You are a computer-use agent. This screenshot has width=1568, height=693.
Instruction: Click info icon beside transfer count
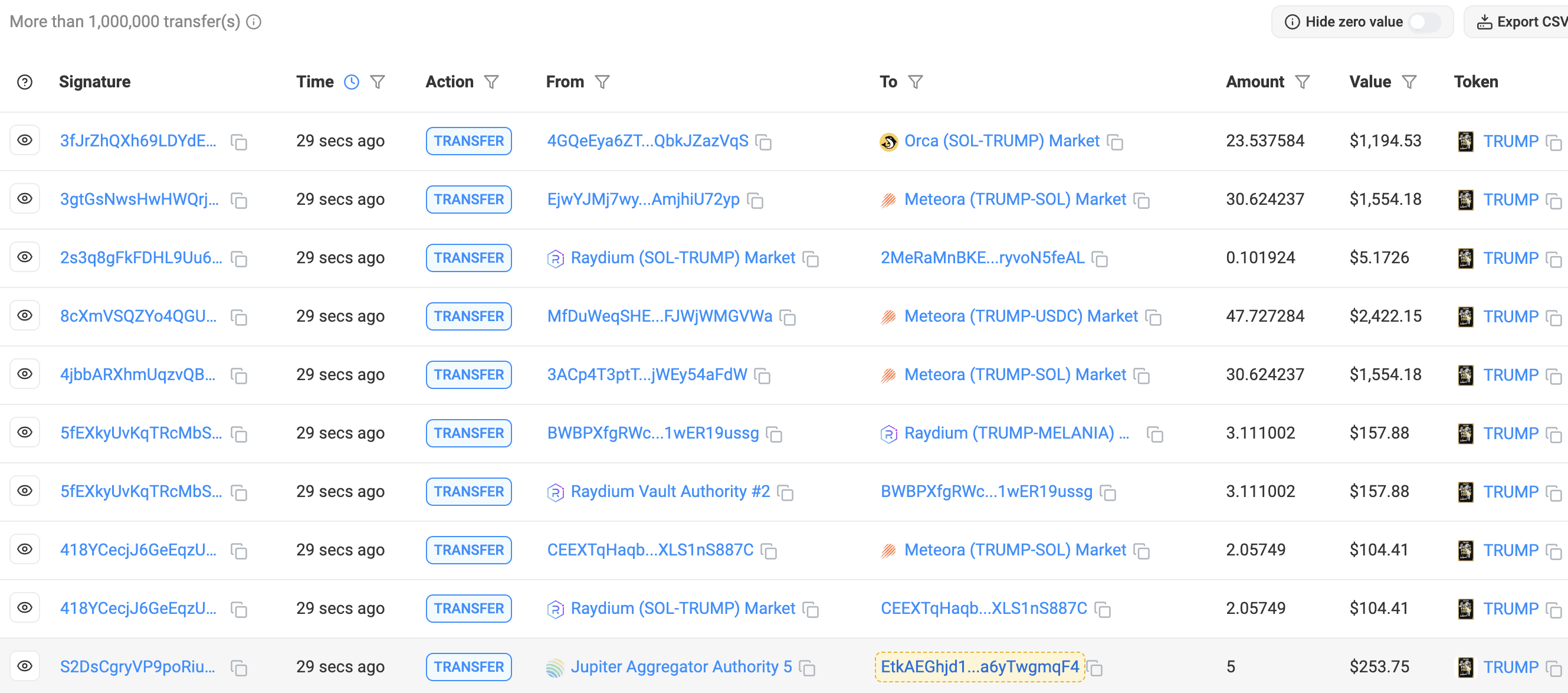click(x=254, y=22)
